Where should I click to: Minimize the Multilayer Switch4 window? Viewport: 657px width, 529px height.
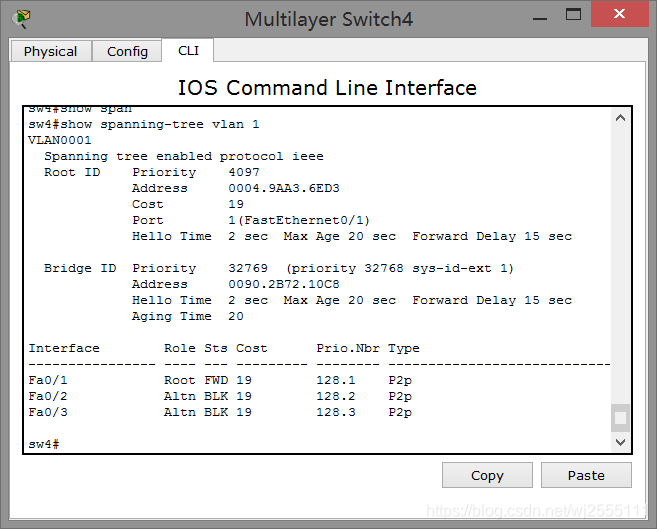pos(540,19)
